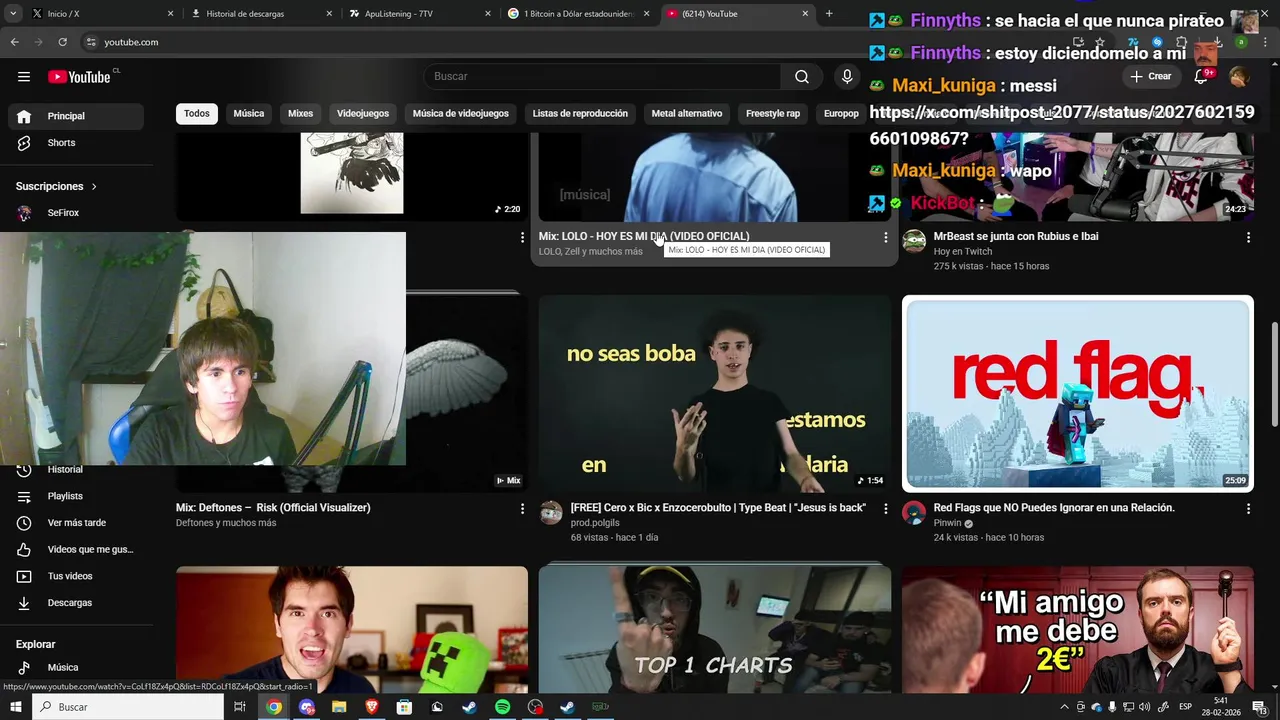The height and width of the screenshot is (720, 1280).
Task: Open Ver más tarde list
Action: [76, 523]
